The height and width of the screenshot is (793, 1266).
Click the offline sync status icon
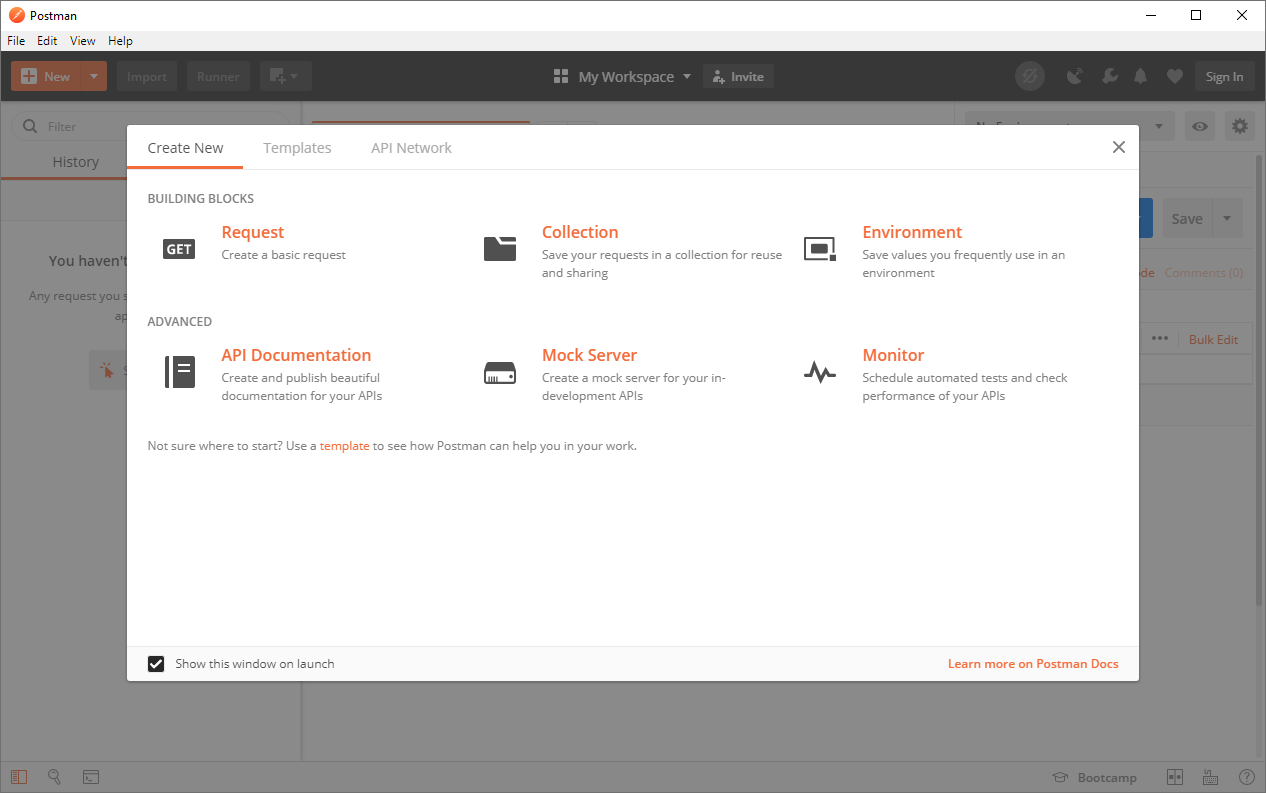point(1030,76)
